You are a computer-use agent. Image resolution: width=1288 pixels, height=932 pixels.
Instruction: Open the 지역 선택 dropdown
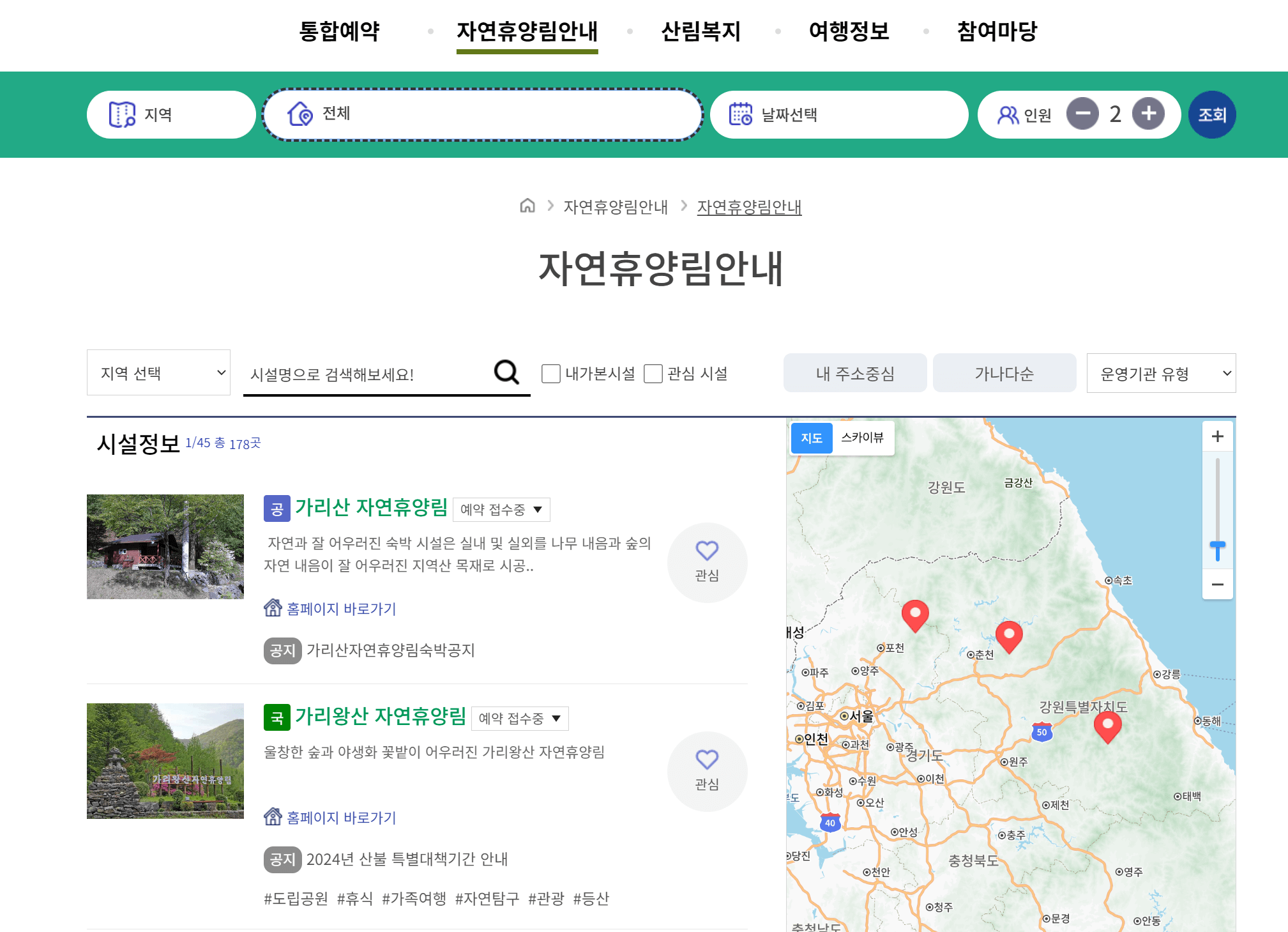point(158,372)
